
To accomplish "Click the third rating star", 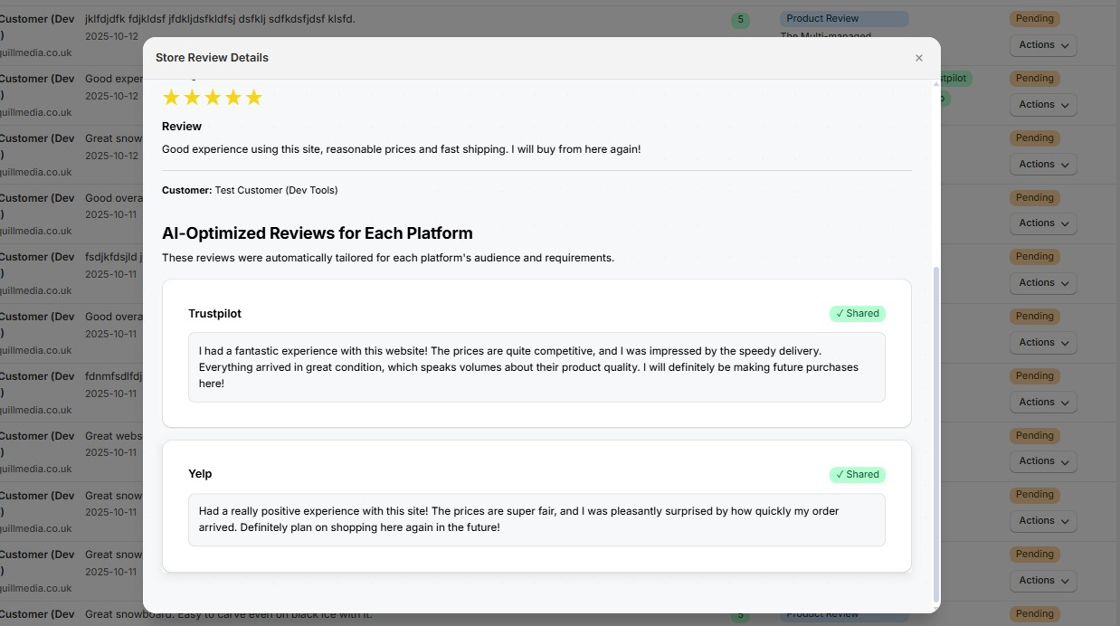I will [x=213, y=96].
